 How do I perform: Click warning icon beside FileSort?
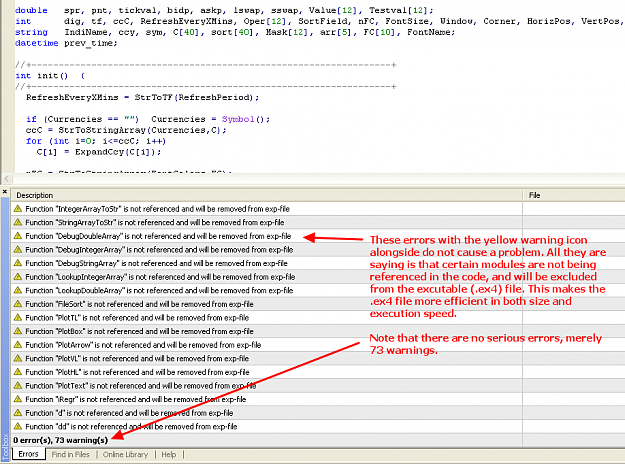coord(18,303)
